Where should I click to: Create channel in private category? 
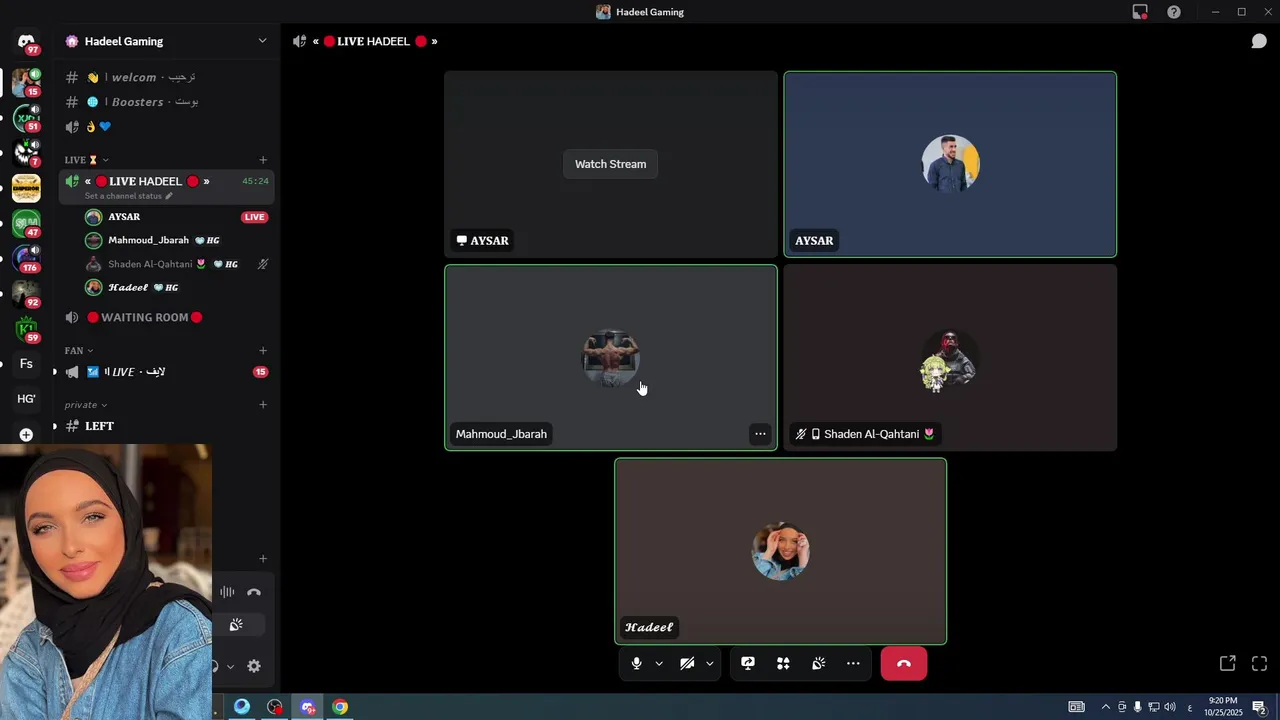pos(263,405)
